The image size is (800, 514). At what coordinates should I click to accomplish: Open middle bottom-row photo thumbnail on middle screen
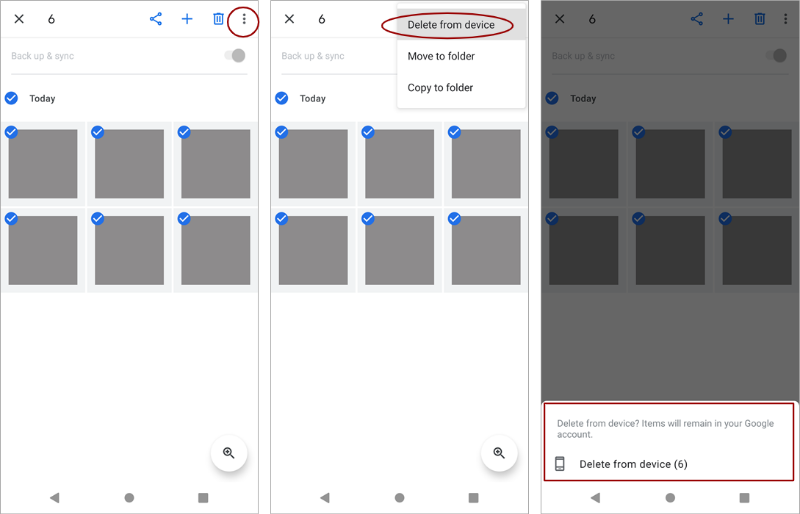click(400, 250)
